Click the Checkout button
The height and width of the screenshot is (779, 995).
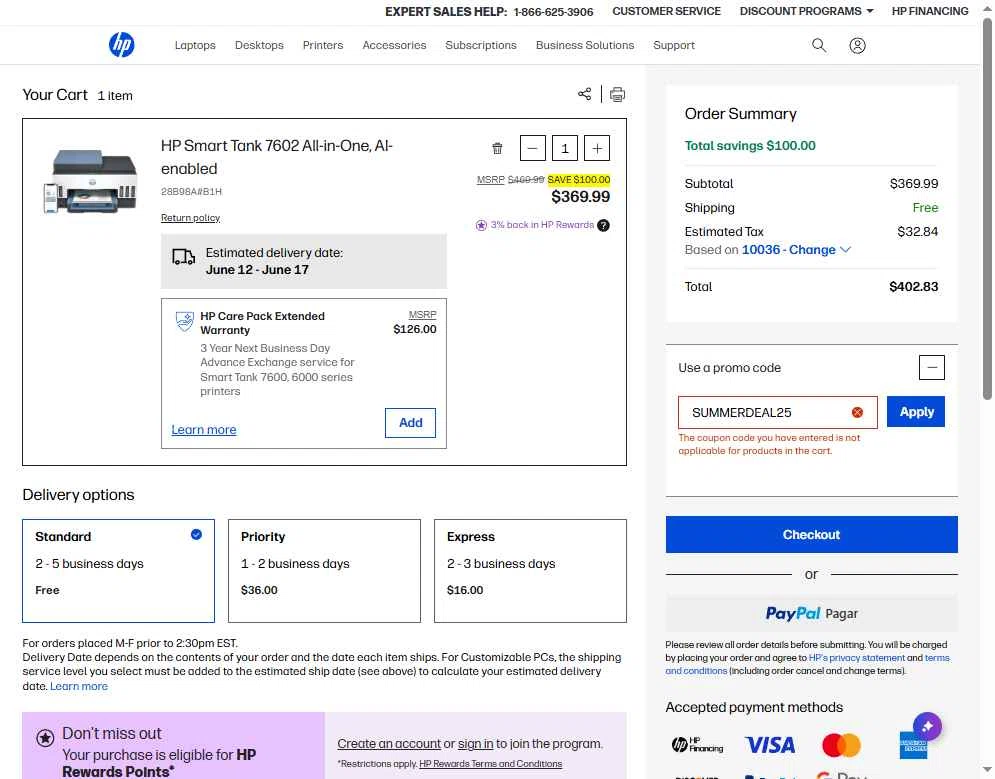click(x=812, y=535)
